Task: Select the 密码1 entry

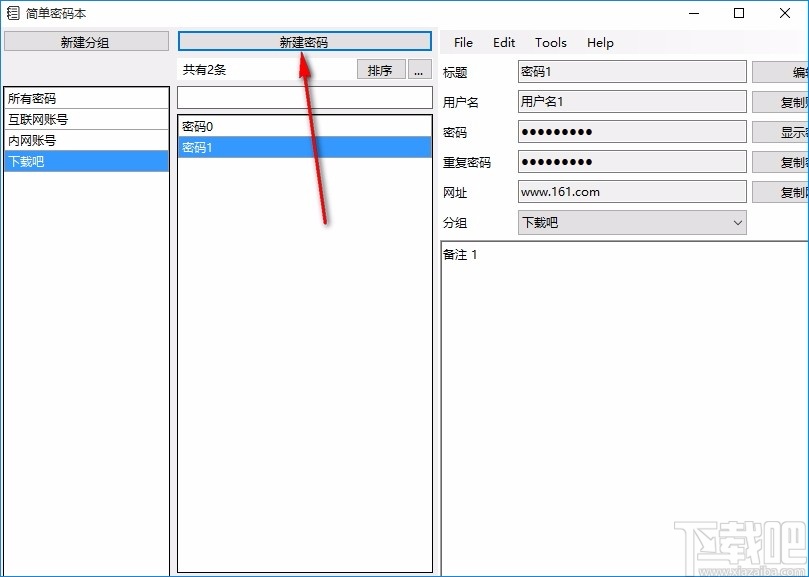Action: (x=304, y=147)
